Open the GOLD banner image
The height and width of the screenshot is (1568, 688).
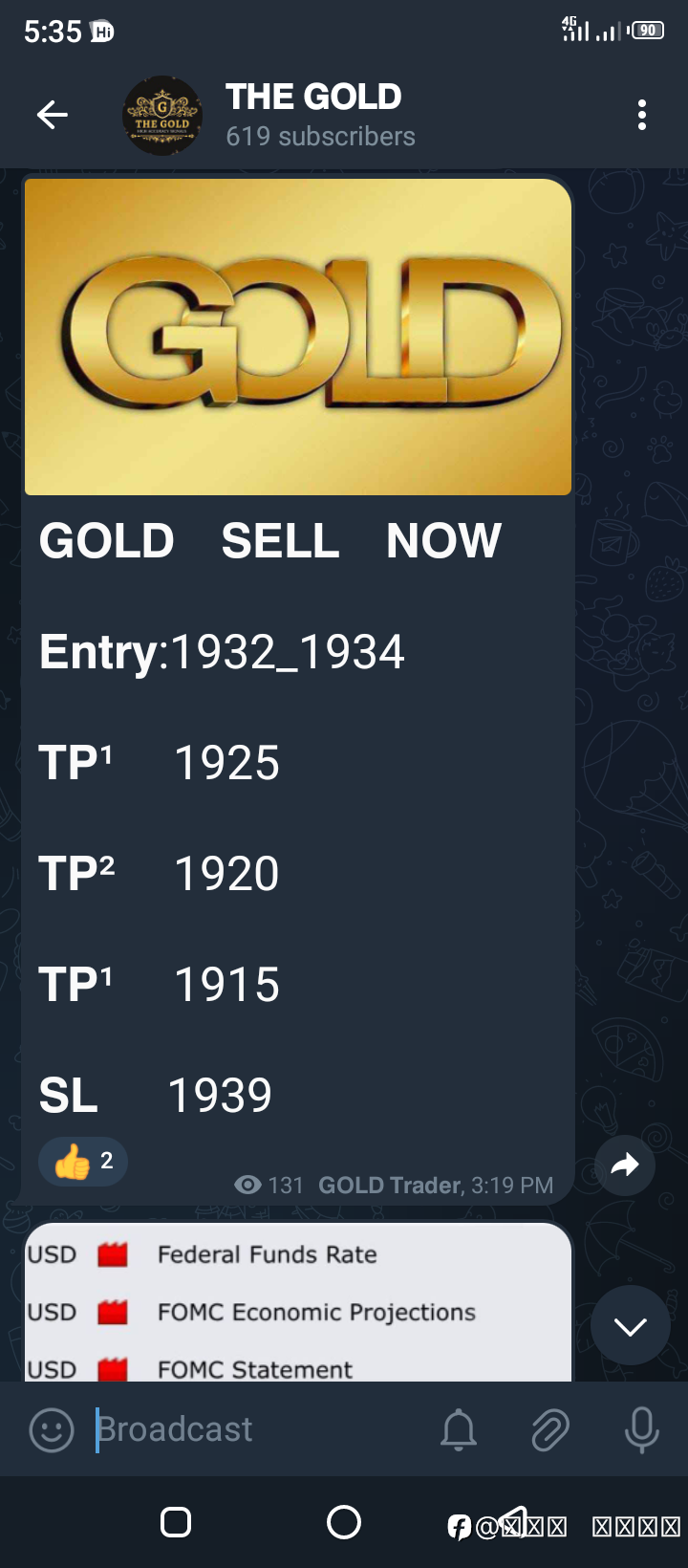(298, 337)
